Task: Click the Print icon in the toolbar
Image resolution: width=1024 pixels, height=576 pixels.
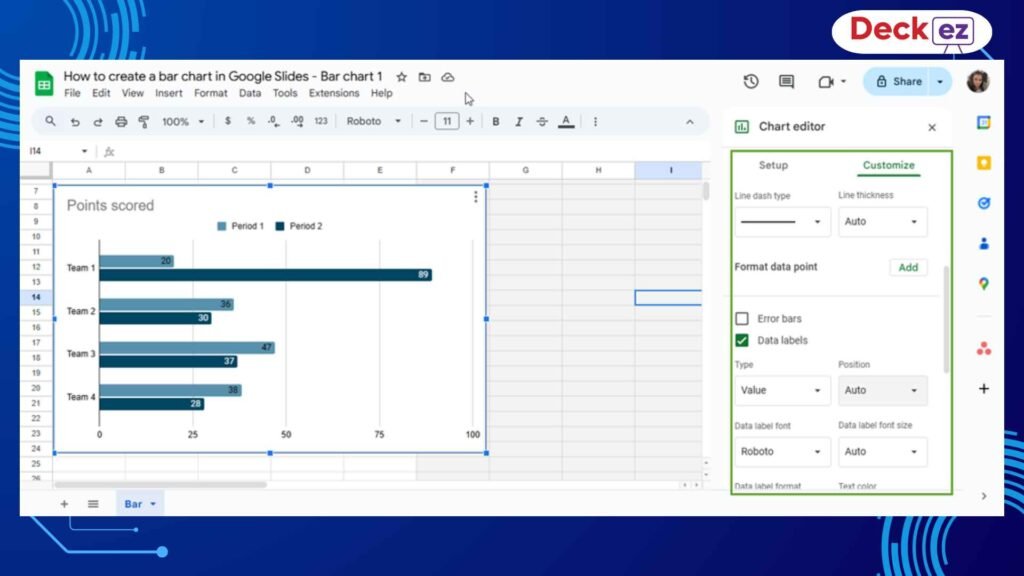Action: [x=120, y=121]
